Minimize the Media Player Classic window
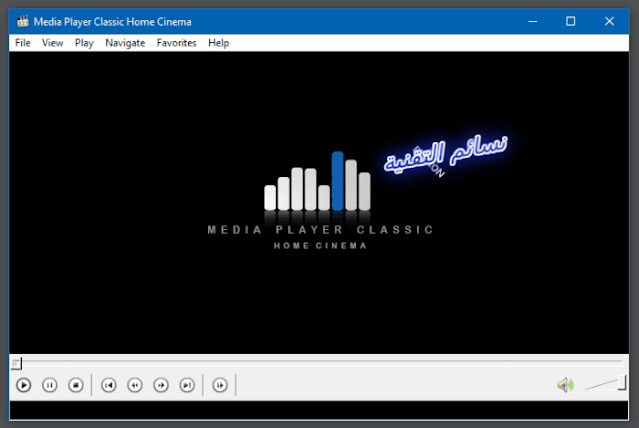The width and height of the screenshot is (639, 428). pos(533,21)
